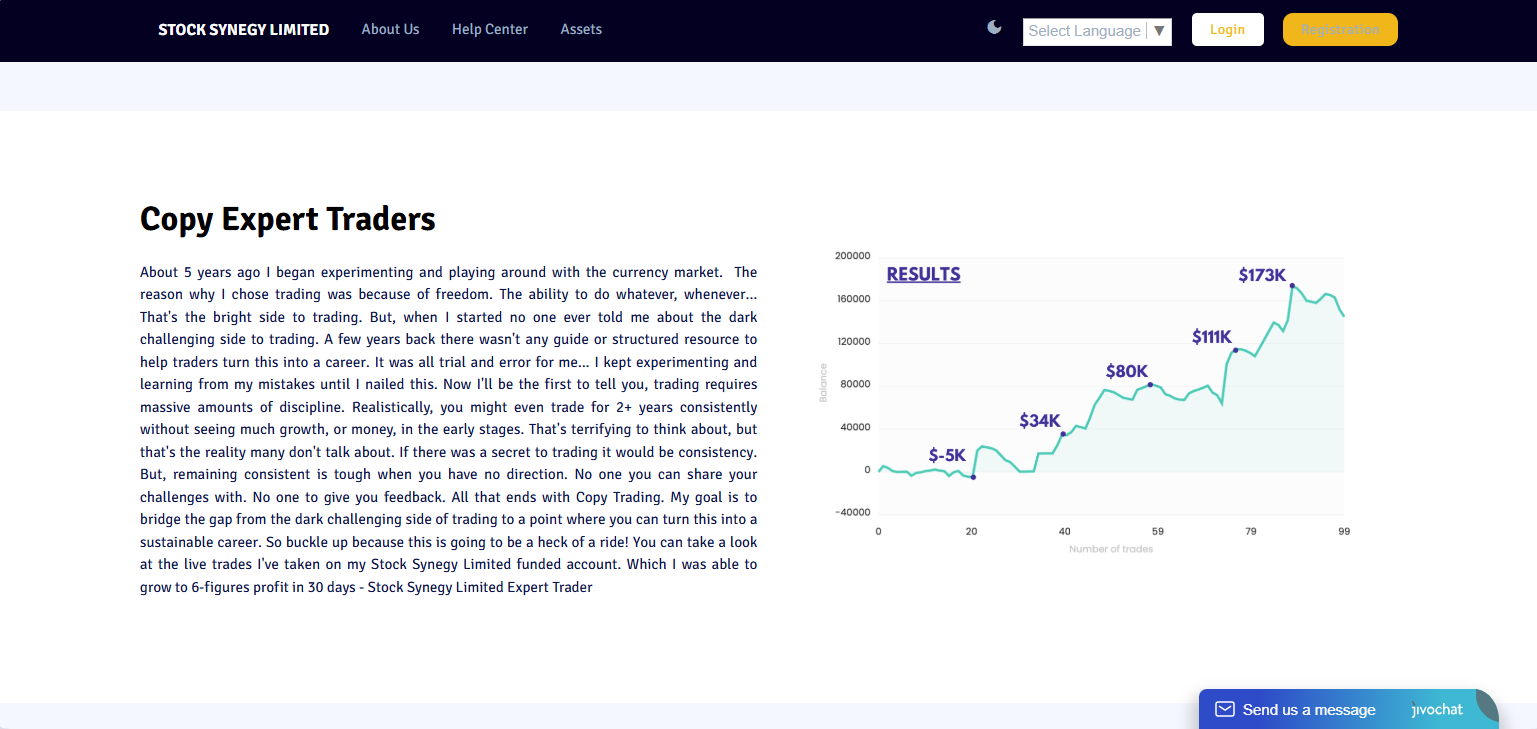Screen dimensions: 1537x729
Task: Toggle dark mode with the moon icon
Action: (994, 27)
